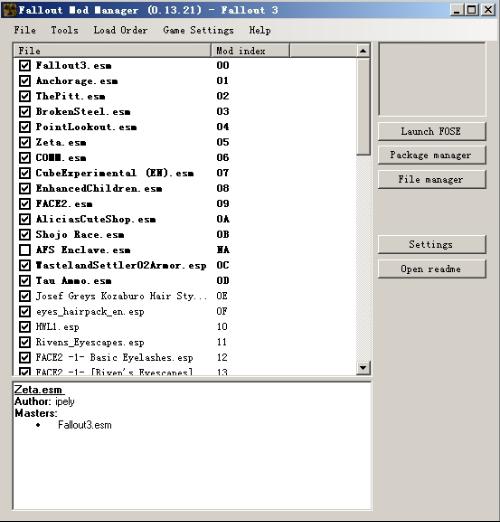
Task: Disable ThePitt.esm plugin checkbox
Action: 25,96
